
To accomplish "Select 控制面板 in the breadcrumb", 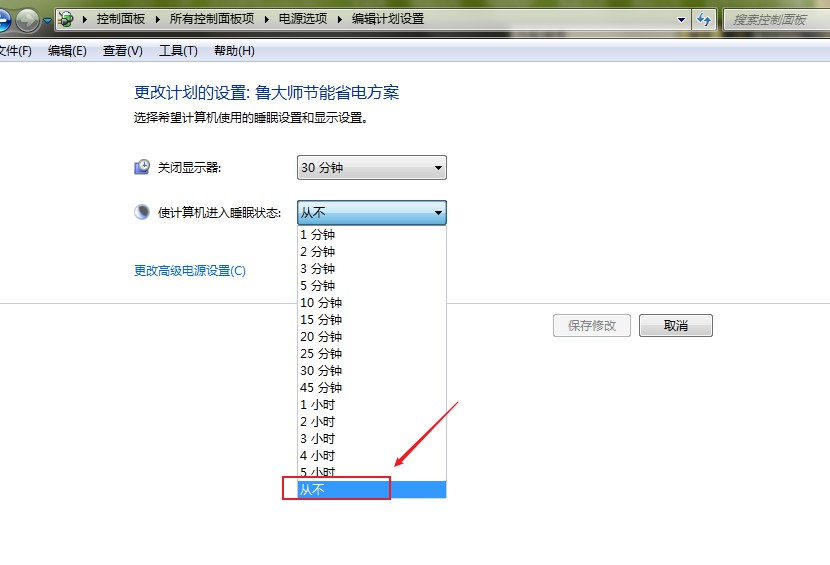I will tap(121, 19).
